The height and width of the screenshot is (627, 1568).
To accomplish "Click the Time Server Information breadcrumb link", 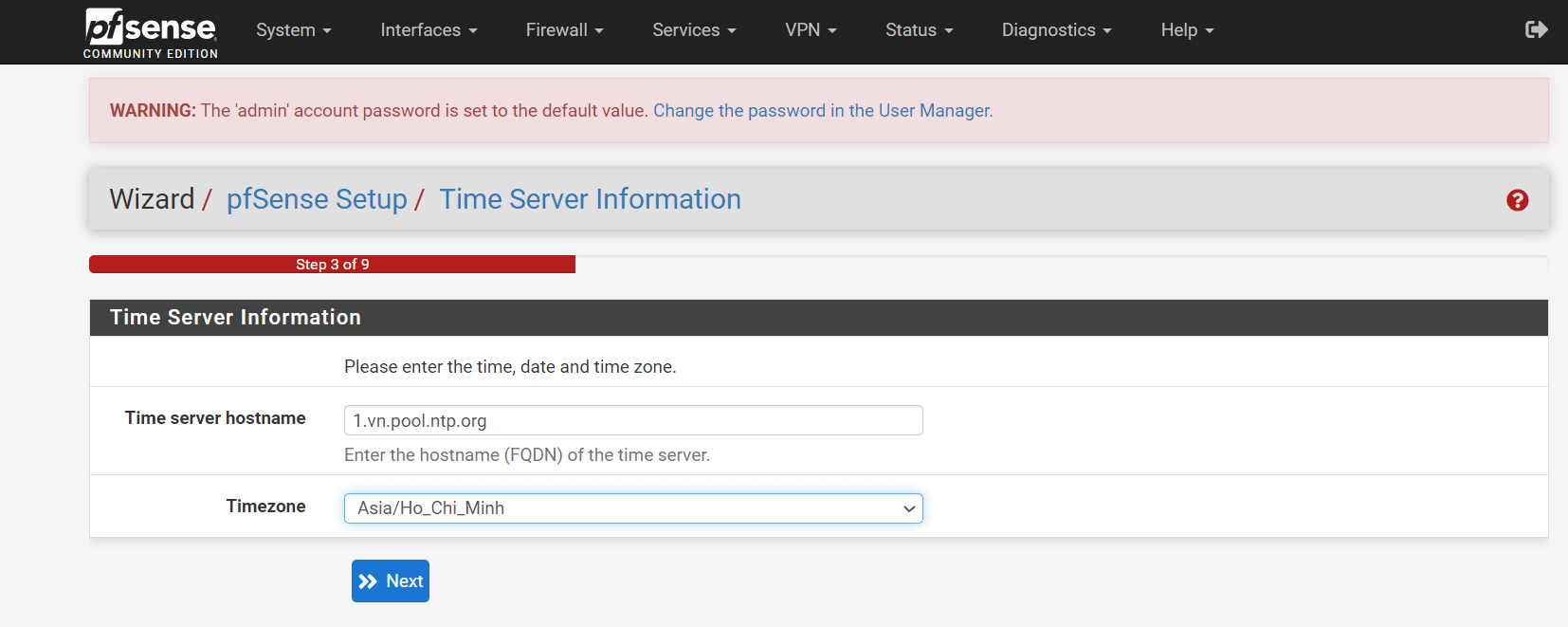I will pyautogui.click(x=590, y=199).
